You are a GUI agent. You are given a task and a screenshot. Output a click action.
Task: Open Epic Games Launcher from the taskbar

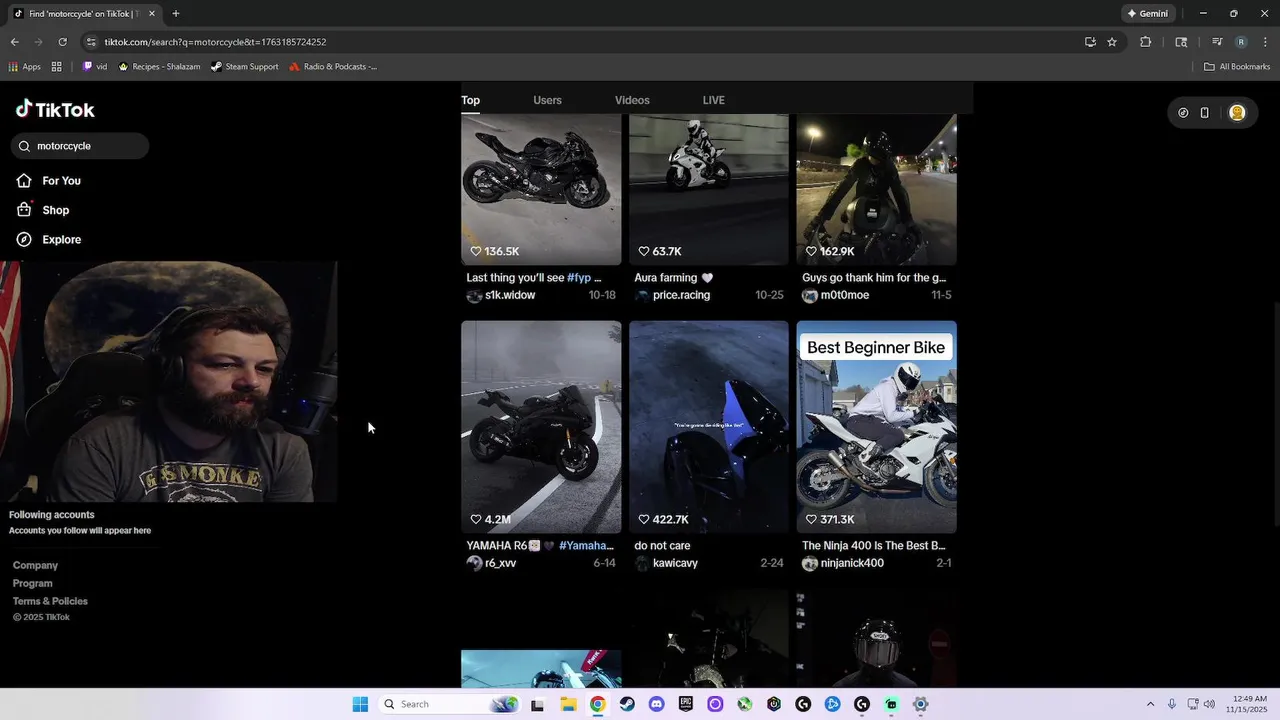[x=685, y=704]
